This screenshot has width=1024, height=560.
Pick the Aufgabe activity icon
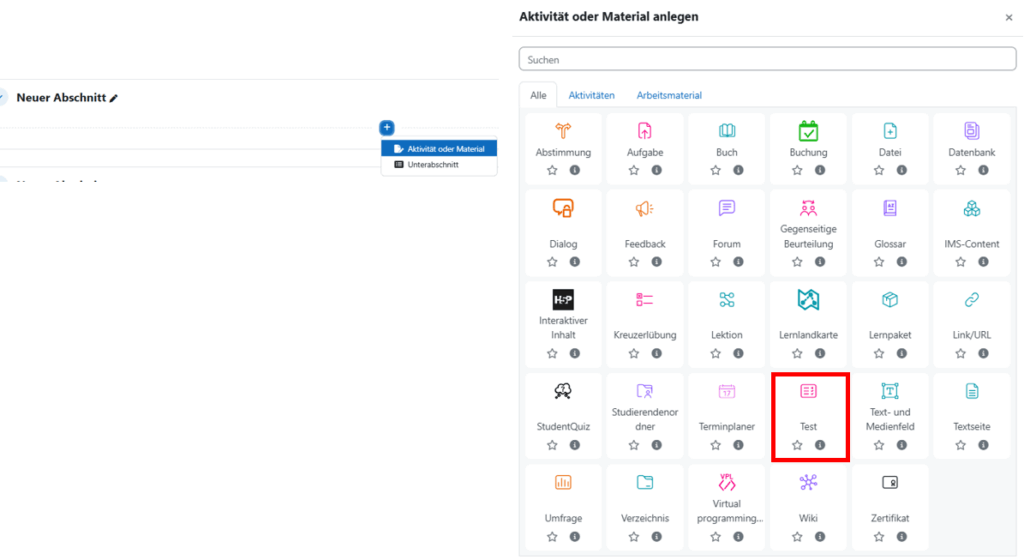645,131
